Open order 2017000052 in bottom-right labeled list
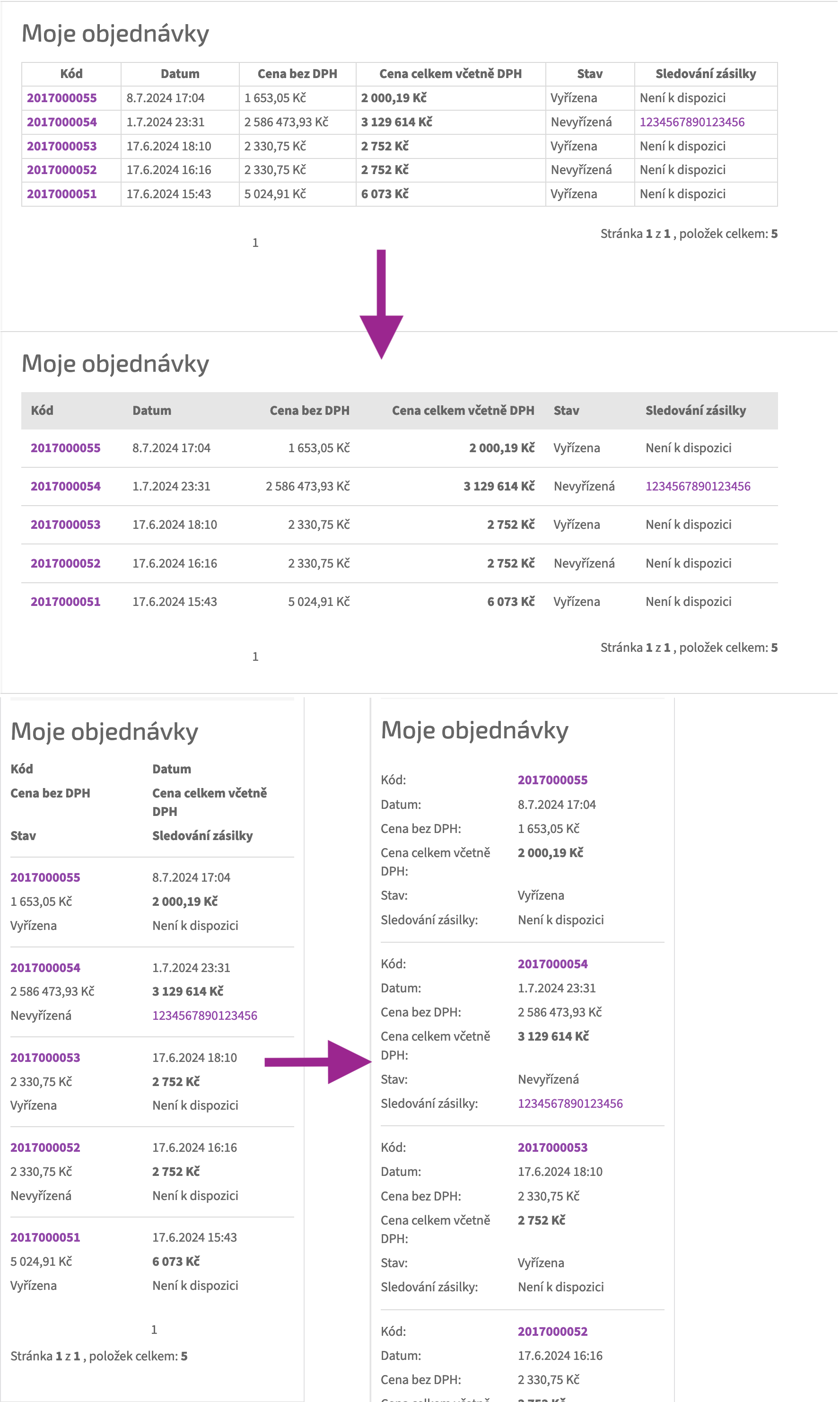 (x=552, y=1331)
